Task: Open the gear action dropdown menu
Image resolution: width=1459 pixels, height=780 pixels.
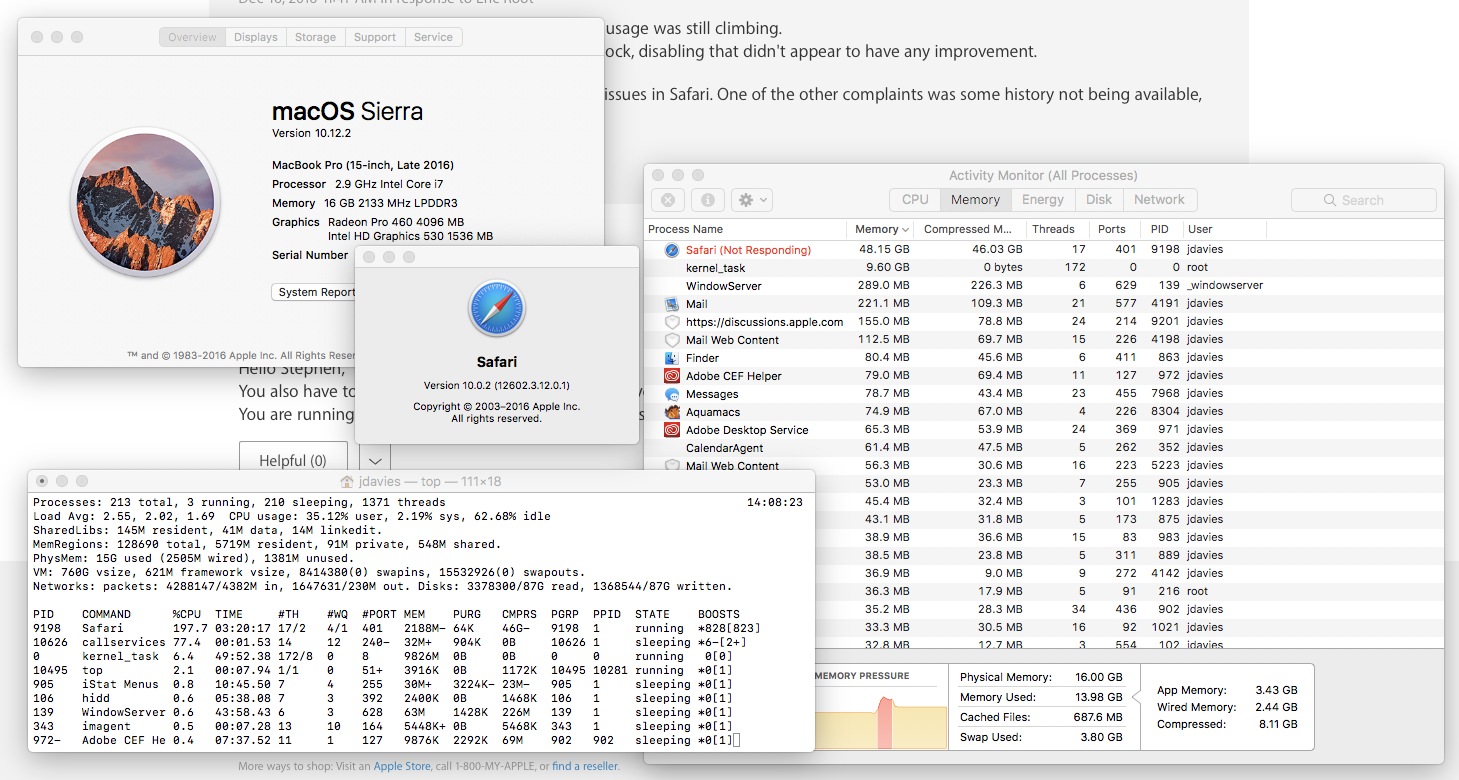Action: click(x=751, y=200)
